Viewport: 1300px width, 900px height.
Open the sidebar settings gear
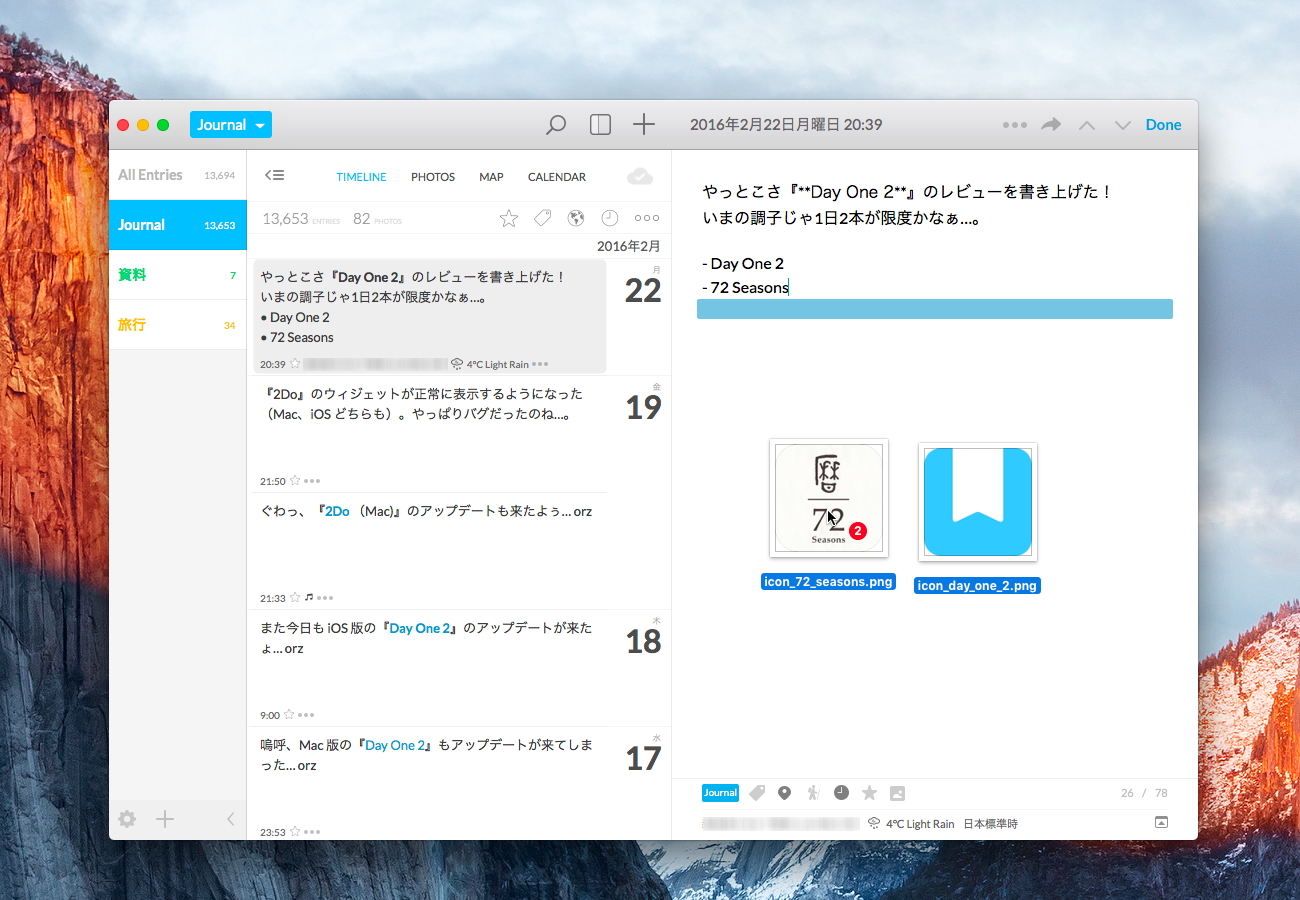tap(127, 819)
